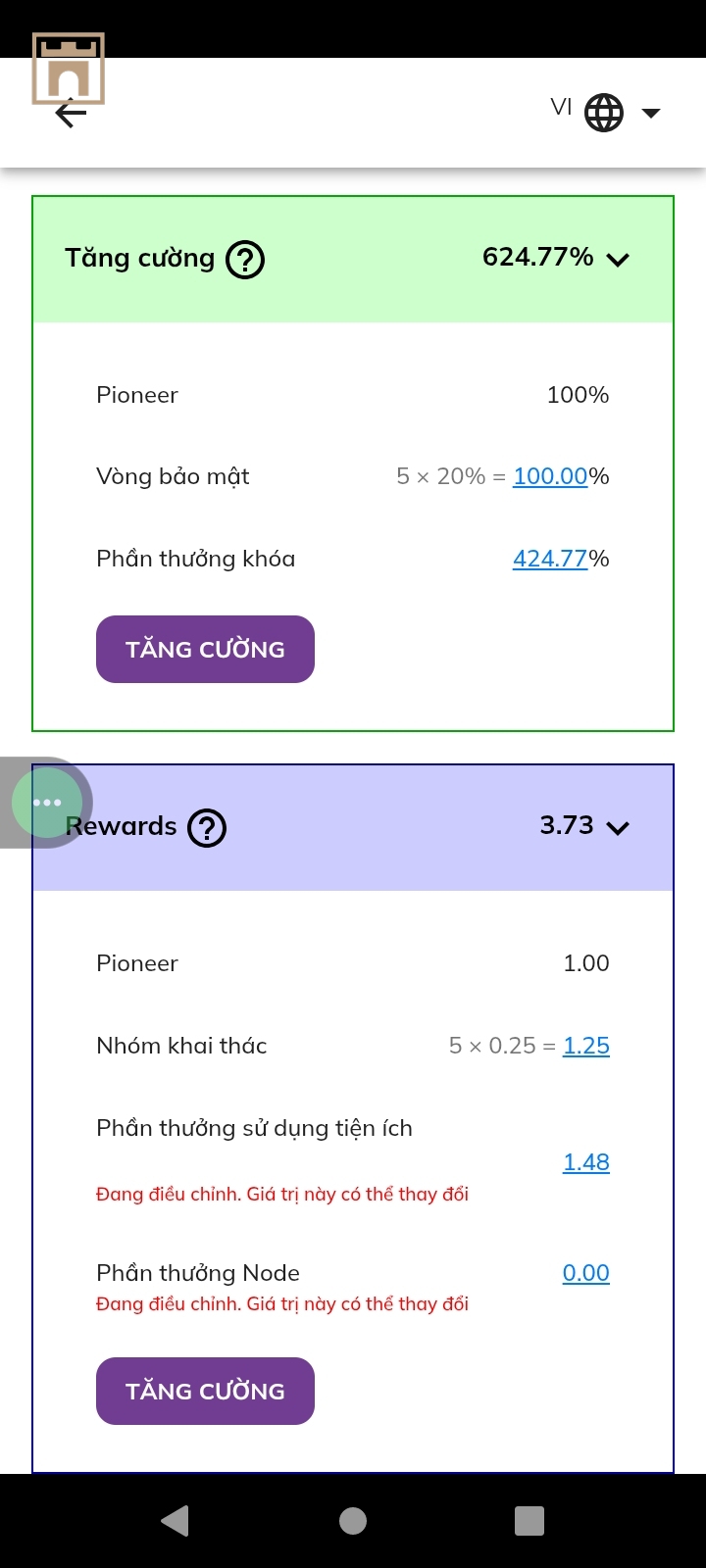Collapse the 3.73 Rewards section
This screenshot has width=706, height=1568.
pyautogui.click(x=618, y=828)
